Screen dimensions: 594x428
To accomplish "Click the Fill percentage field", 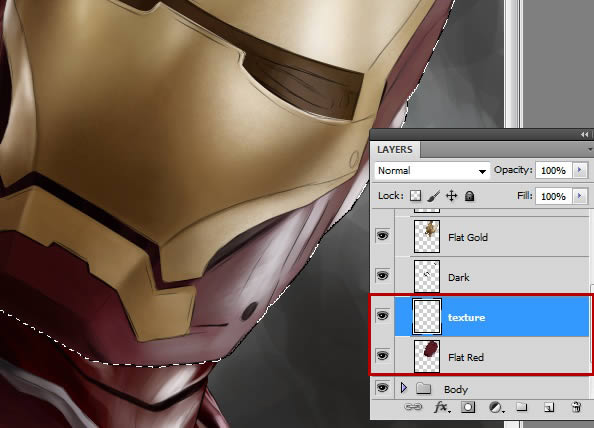I will pos(553,196).
